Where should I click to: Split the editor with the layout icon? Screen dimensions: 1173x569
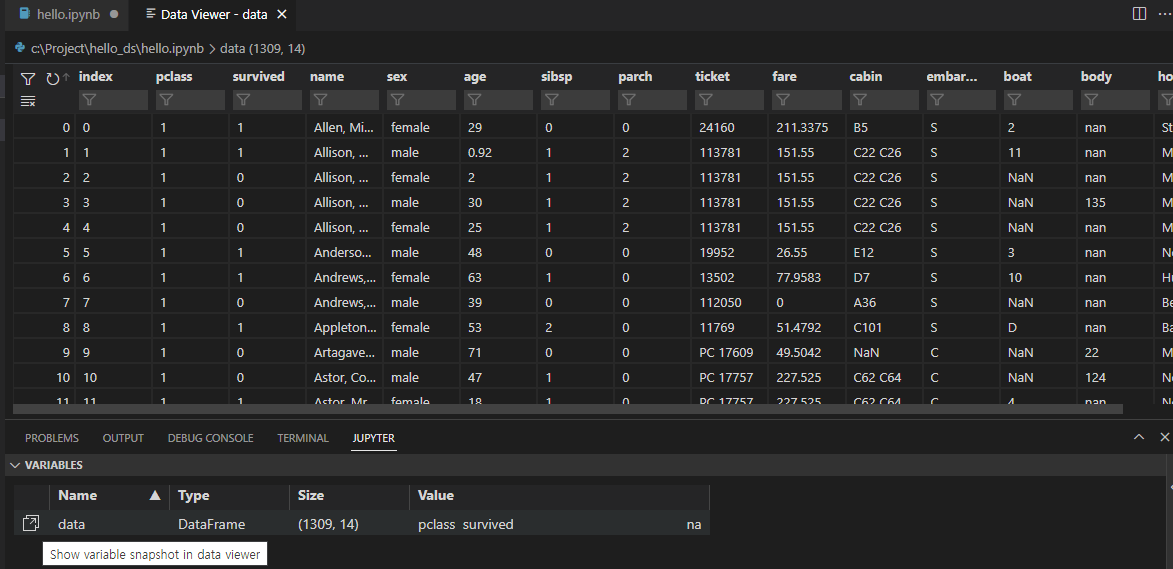pyautogui.click(x=1139, y=14)
